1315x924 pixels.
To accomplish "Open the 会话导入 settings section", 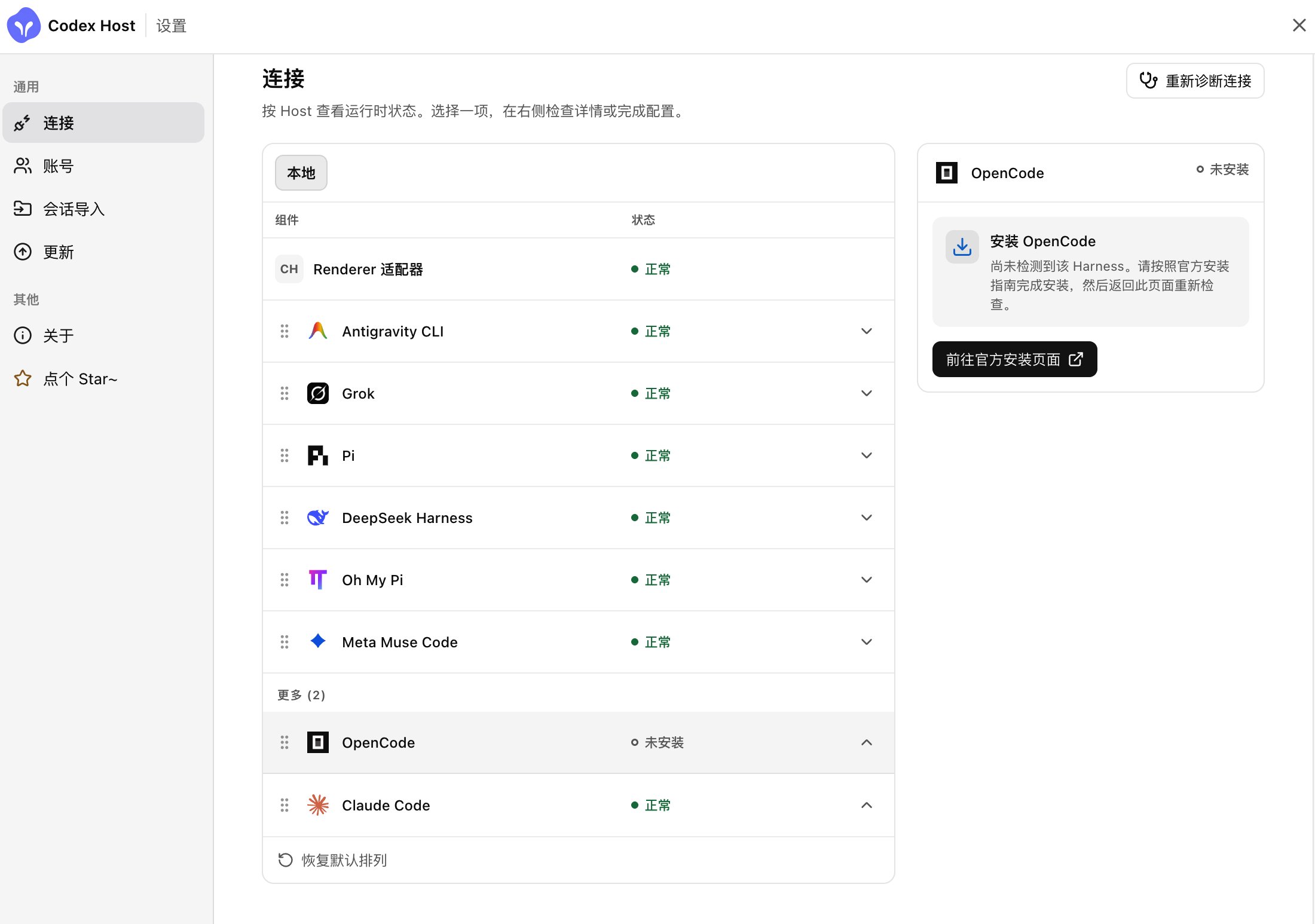I will (x=103, y=209).
